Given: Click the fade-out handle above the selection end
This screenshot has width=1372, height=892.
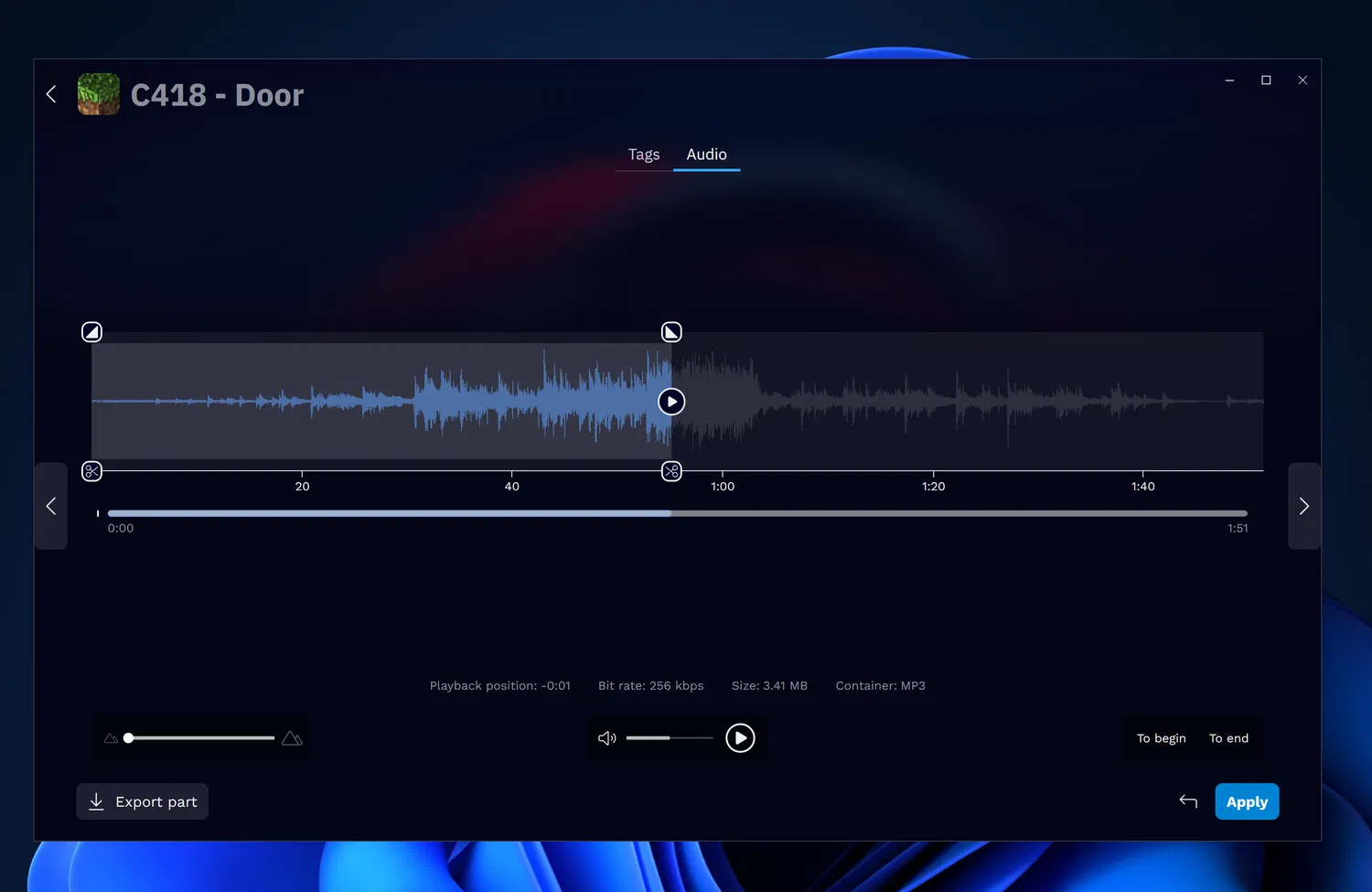Looking at the screenshot, I should click(x=671, y=332).
